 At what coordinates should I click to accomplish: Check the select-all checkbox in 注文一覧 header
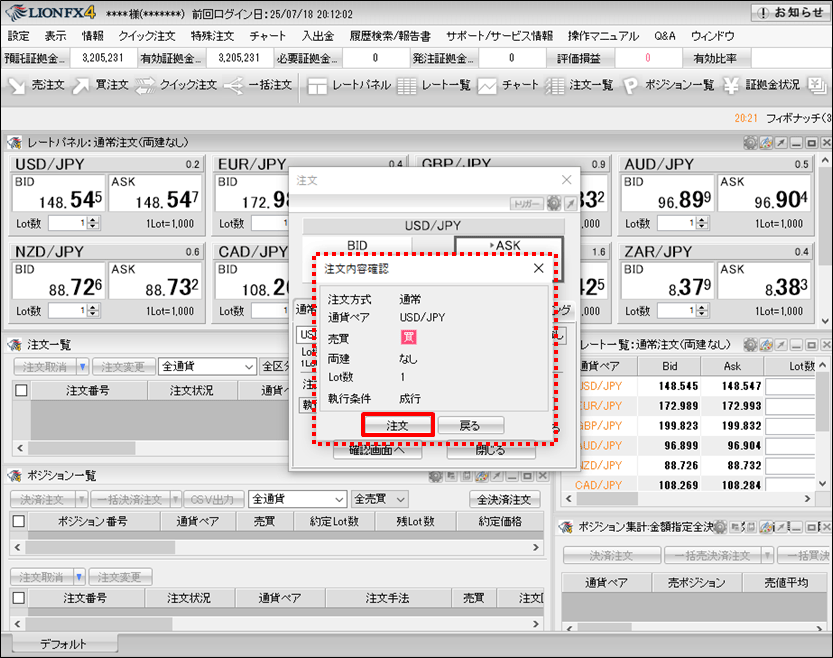pyautogui.click(x=21, y=390)
